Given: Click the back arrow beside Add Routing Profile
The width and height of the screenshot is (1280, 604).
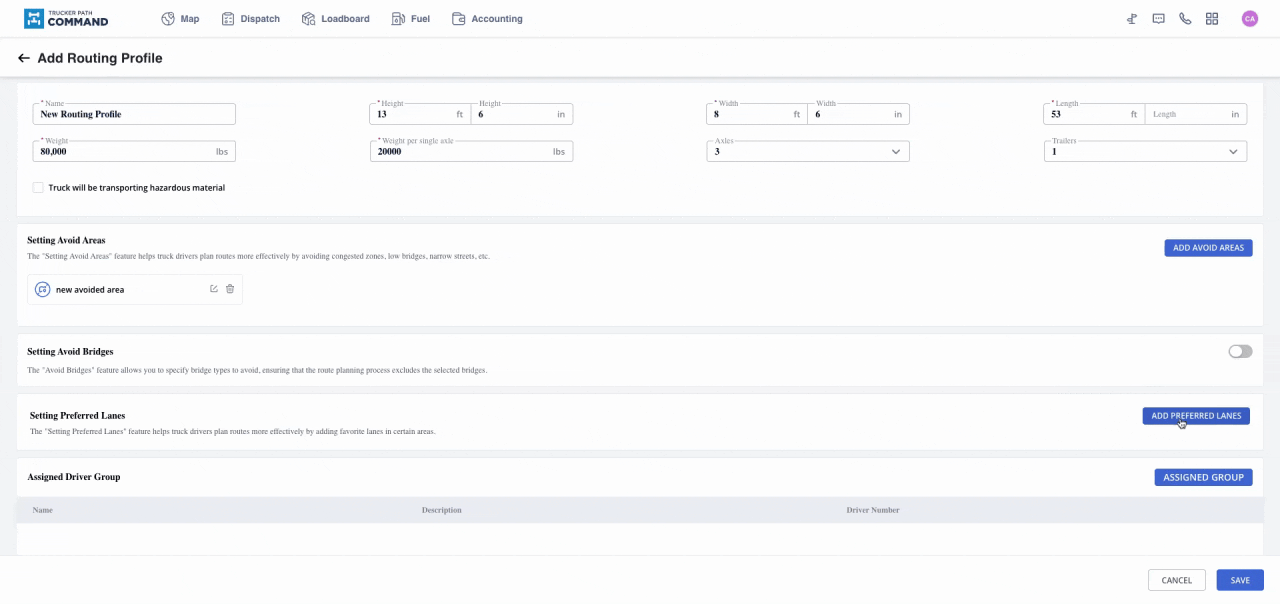Looking at the screenshot, I should tap(24, 59).
